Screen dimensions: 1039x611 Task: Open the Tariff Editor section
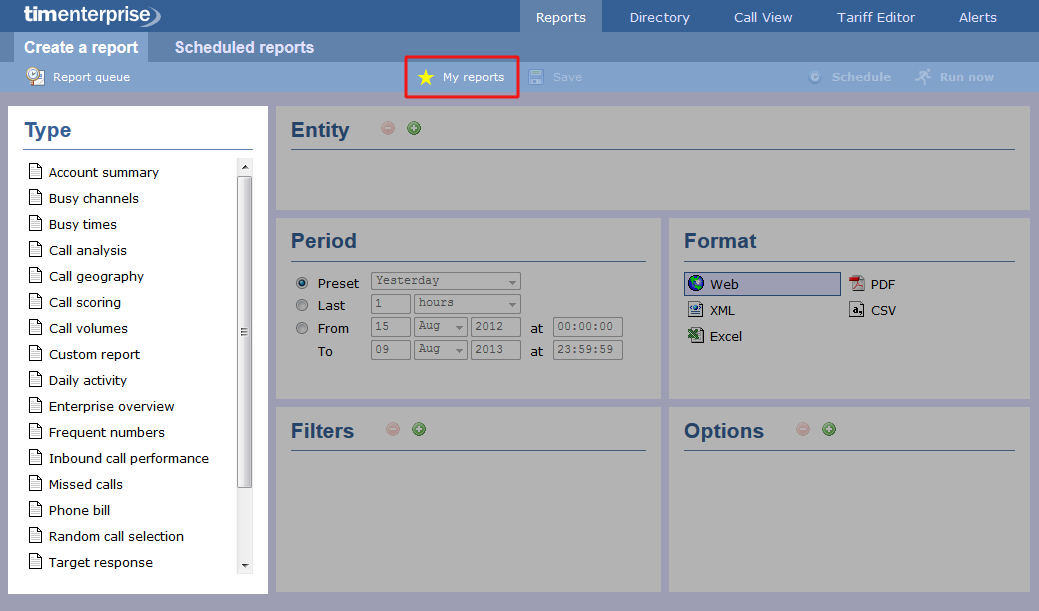click(875, 16)
